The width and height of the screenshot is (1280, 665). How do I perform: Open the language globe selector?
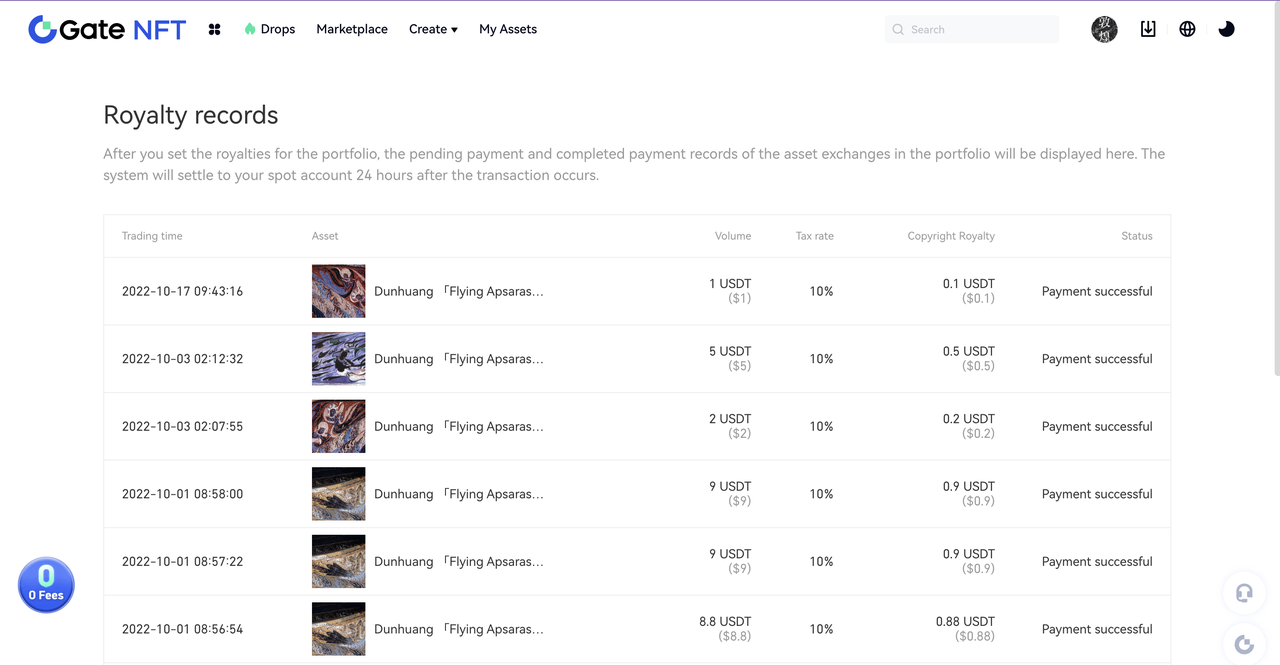(x=1187, y=29)
